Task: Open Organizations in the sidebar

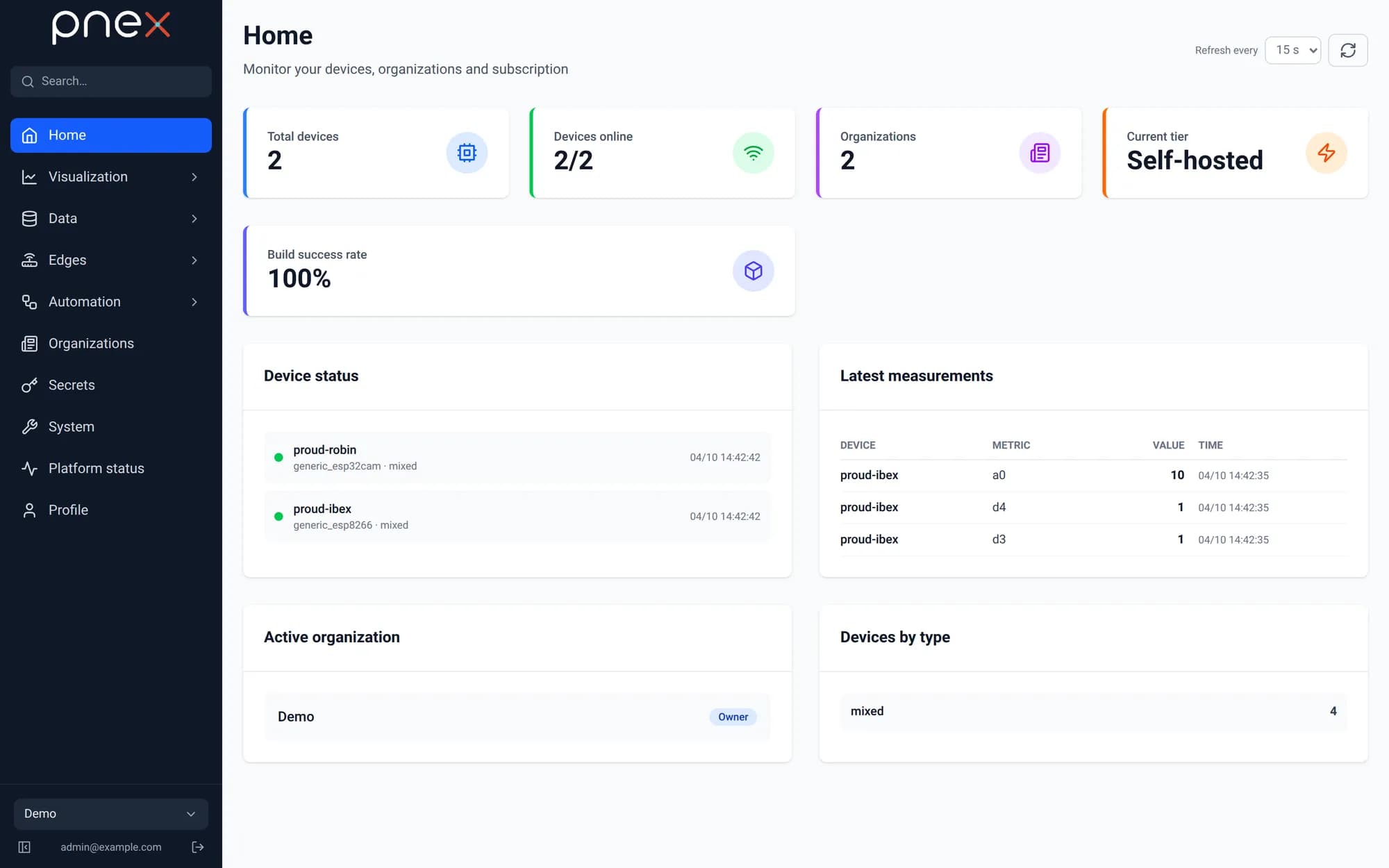Action: [x=111, y=344]
